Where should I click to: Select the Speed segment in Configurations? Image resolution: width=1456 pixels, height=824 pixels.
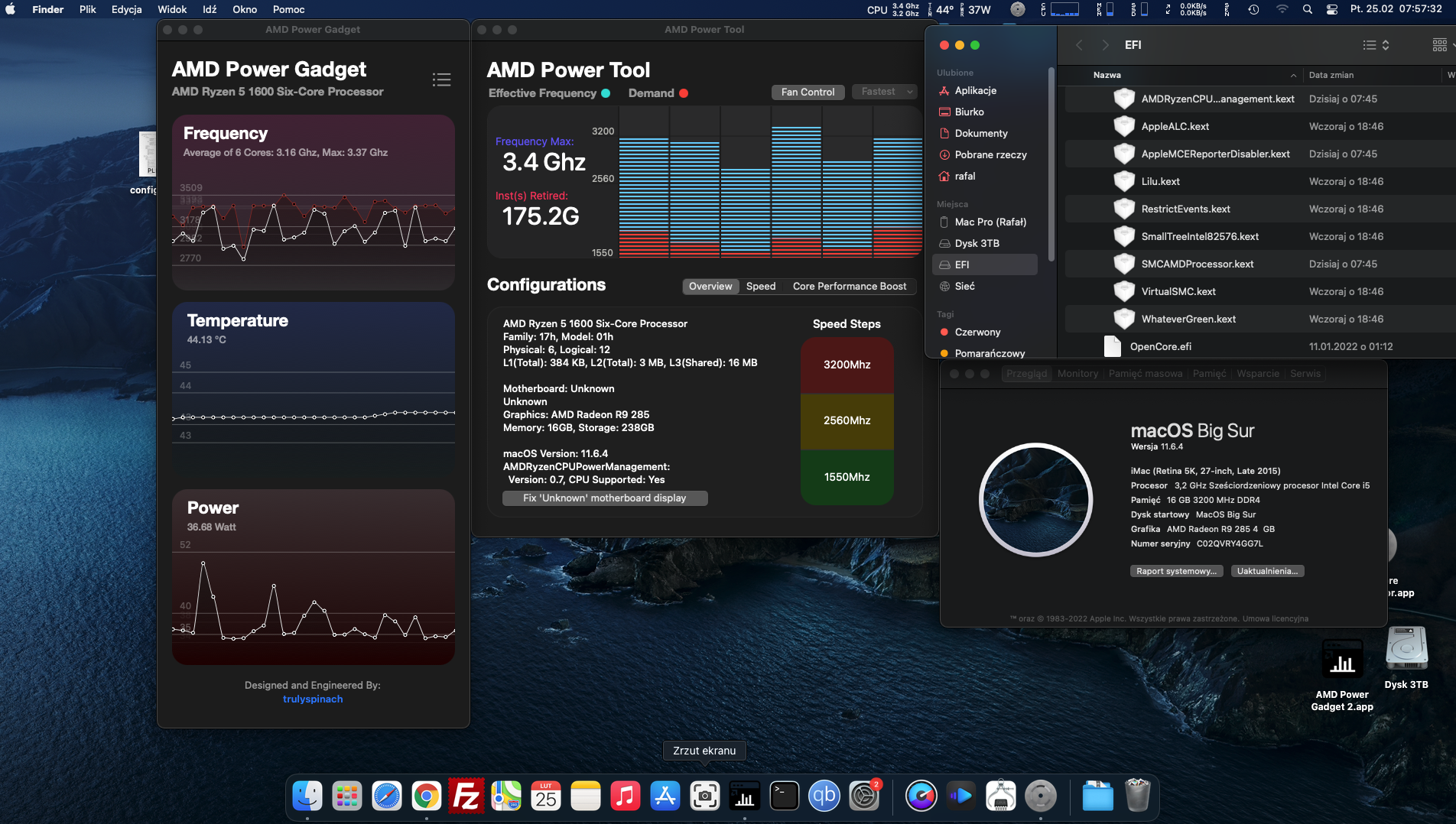(760, 286)
